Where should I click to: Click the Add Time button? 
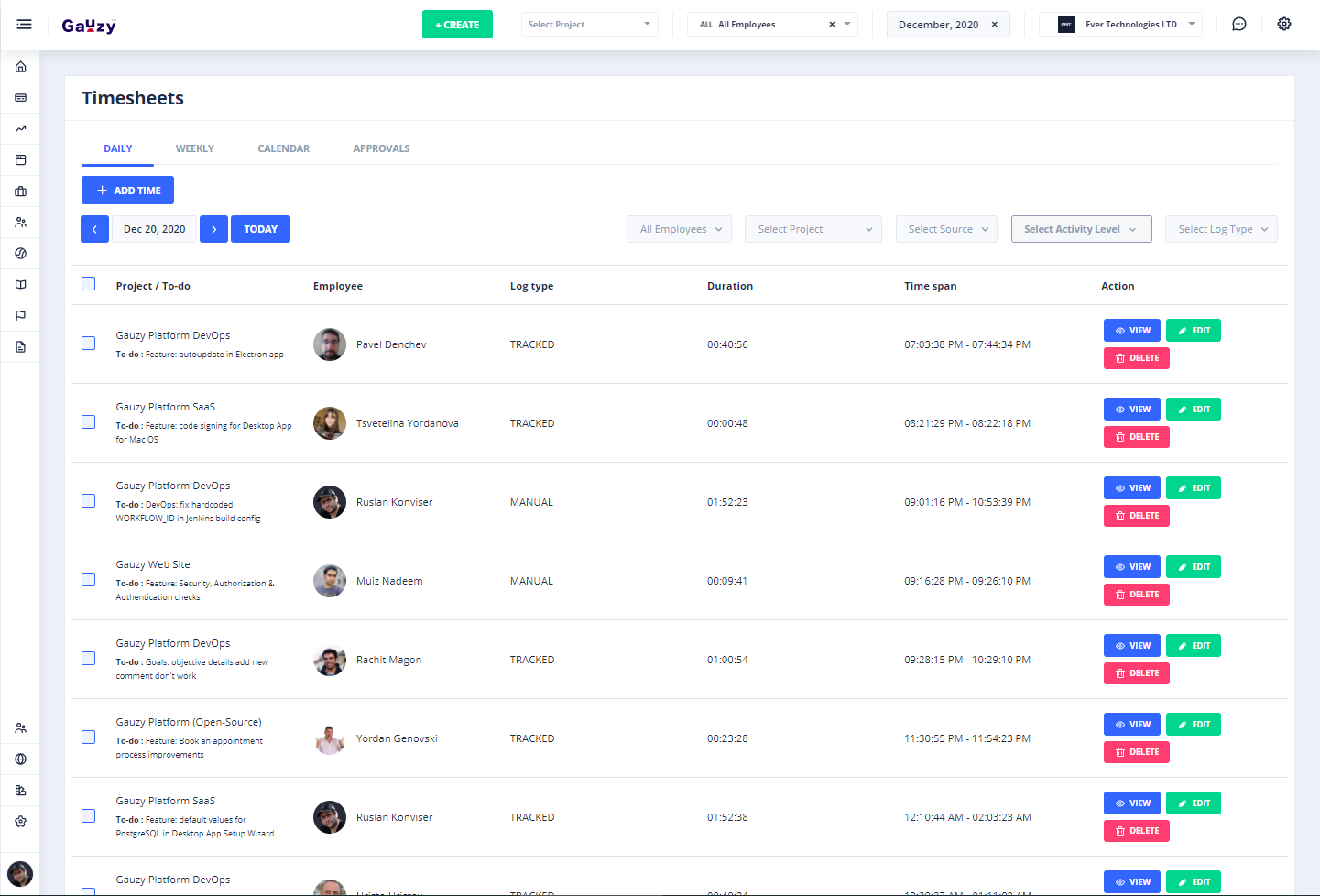click(x=127, y=191)
